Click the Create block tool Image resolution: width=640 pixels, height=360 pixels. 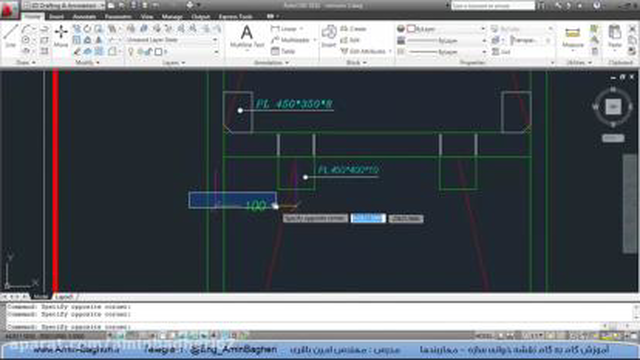(x=353, y=29)
